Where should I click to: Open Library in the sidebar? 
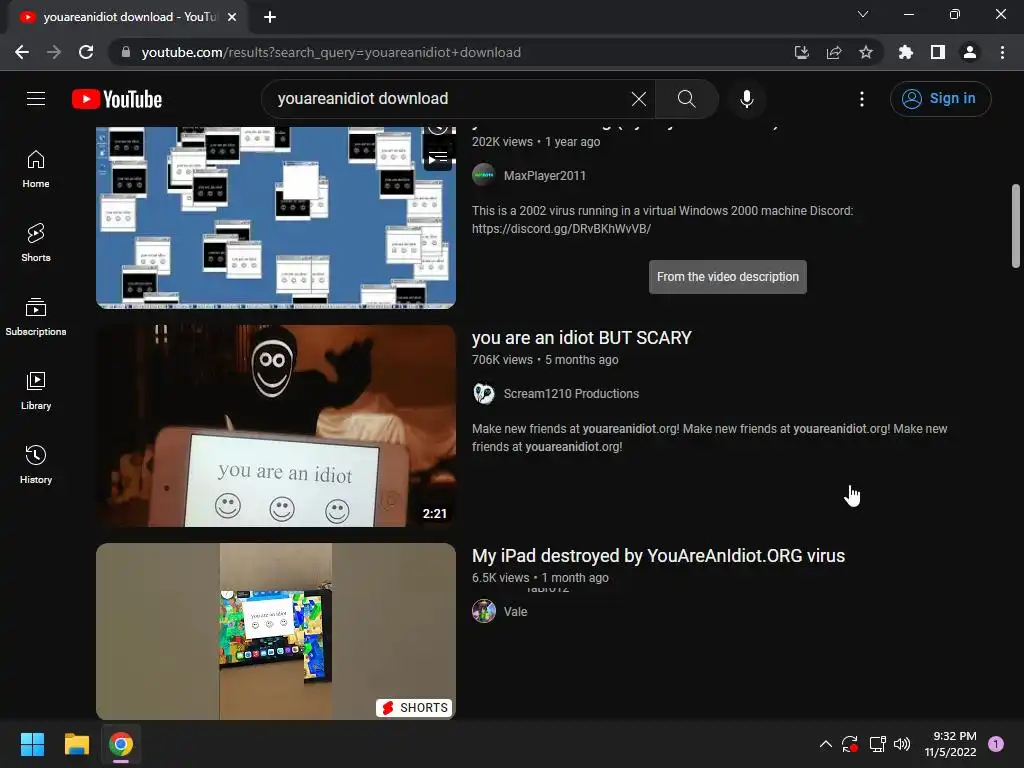(x=36, y=391)
